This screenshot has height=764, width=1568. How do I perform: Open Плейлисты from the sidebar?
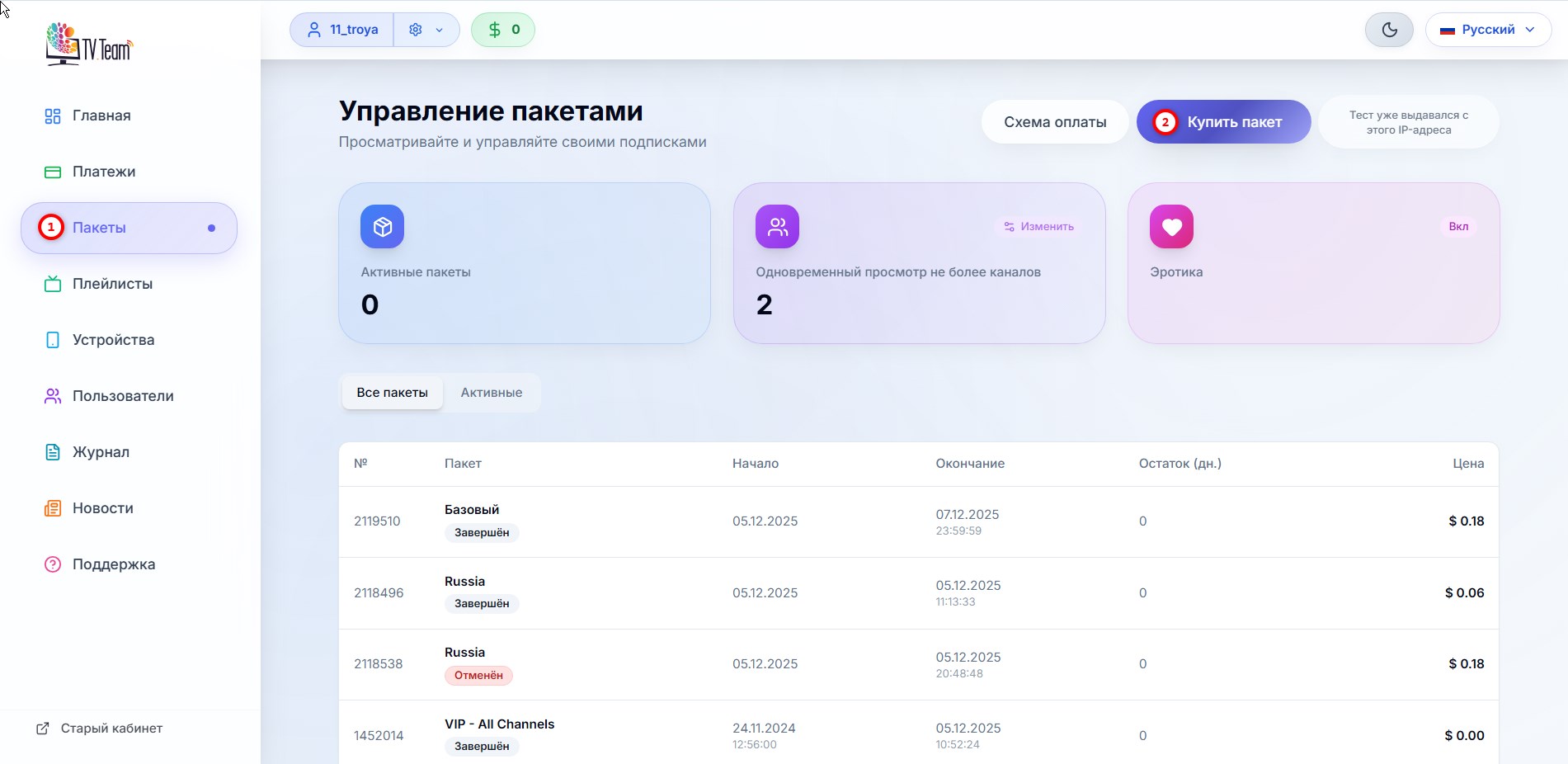(x=112, y=284)
